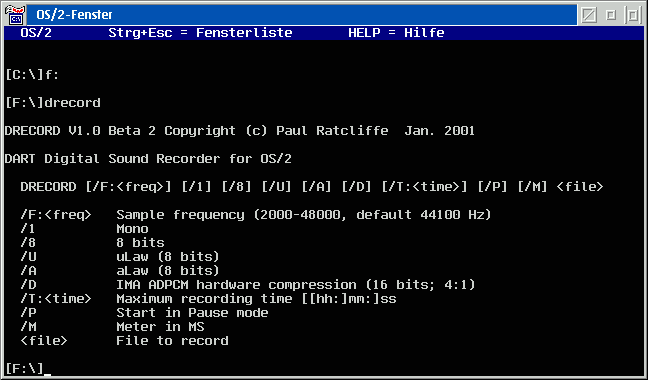Click the minimize window button in titlebar

611,15
